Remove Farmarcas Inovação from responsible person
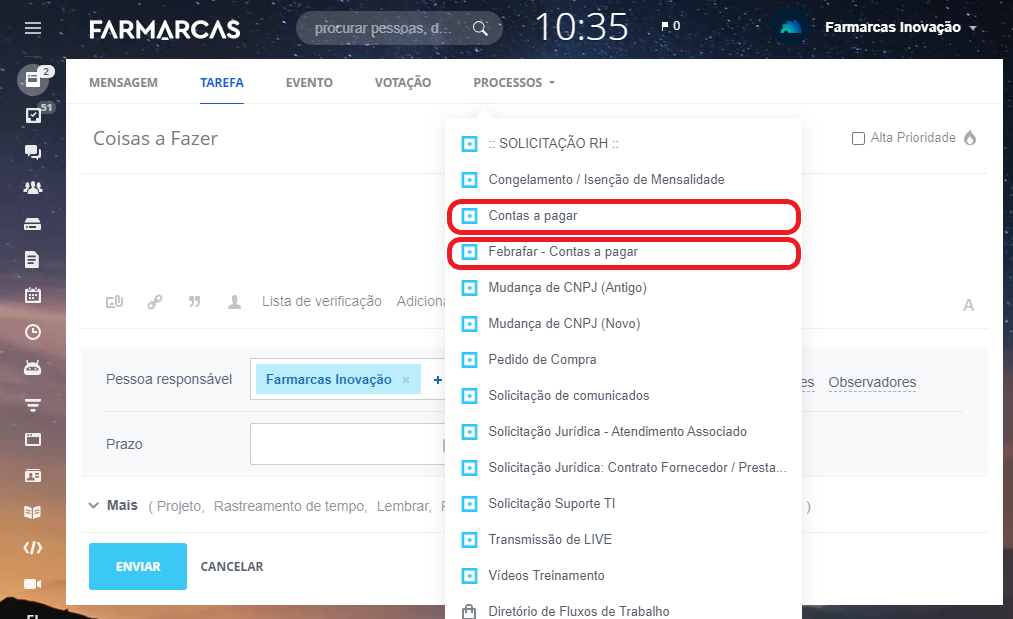 click(406, 380)
